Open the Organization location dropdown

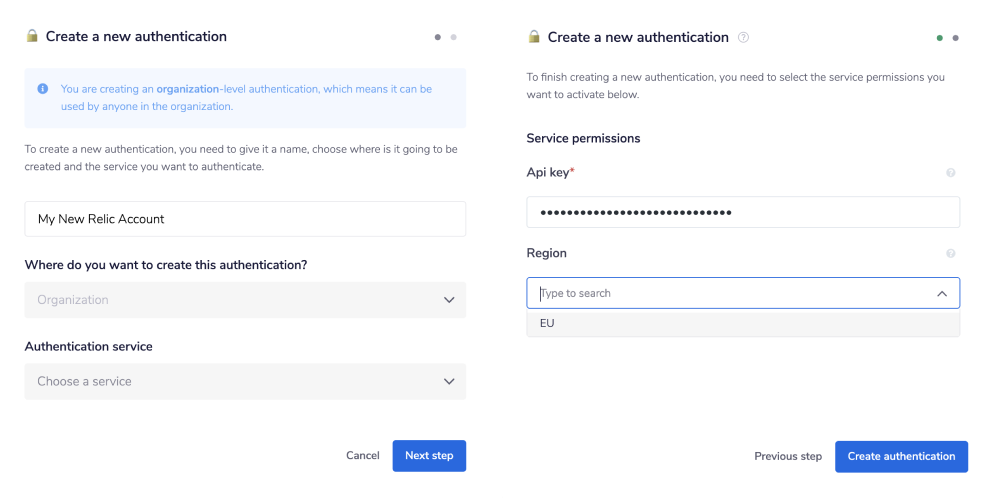(x=245, y=300)
